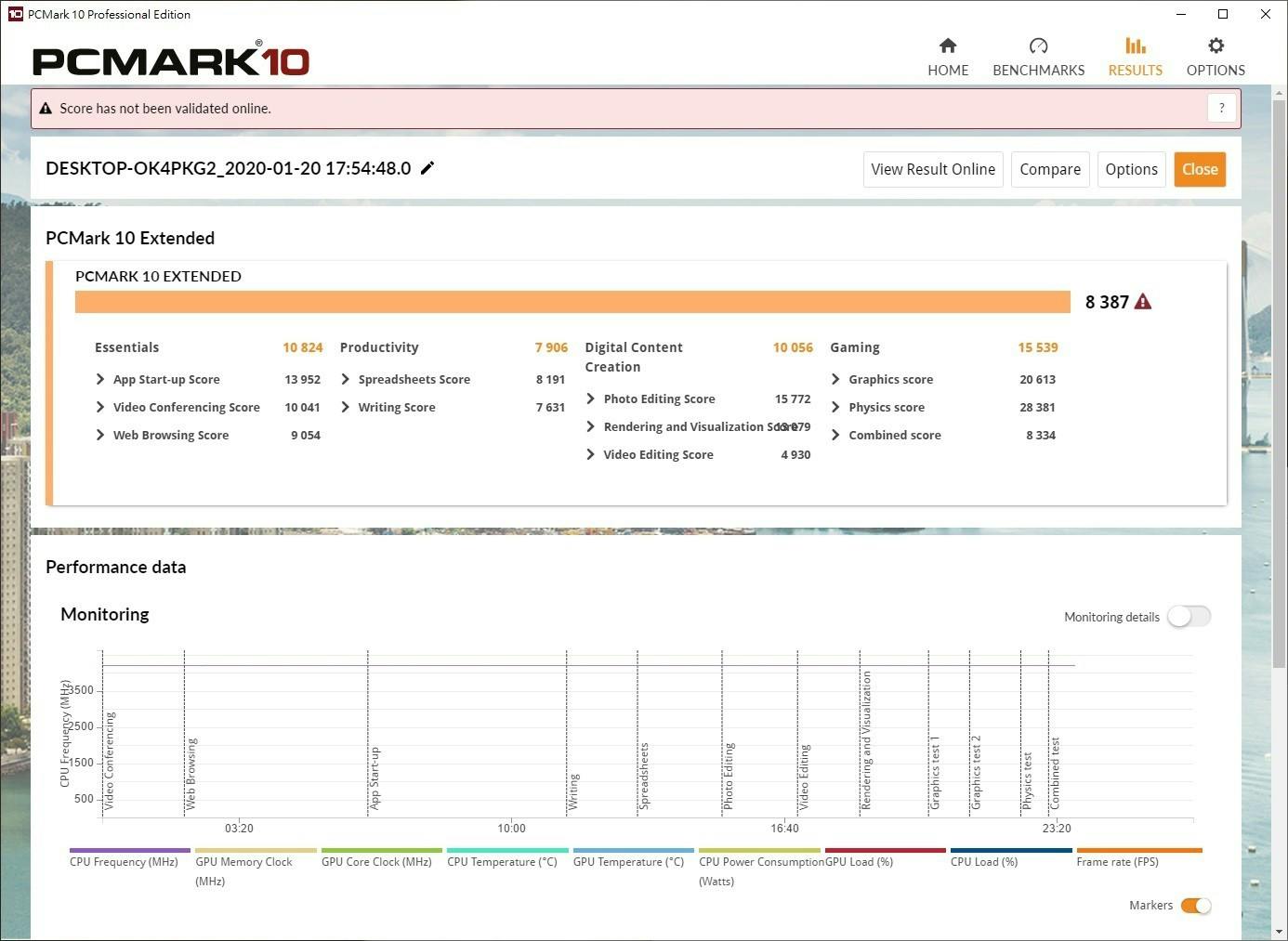Toggle the Monitoring details switch
The image size is (1288, 941).
pyautogui.click(x=1189, y=617)
